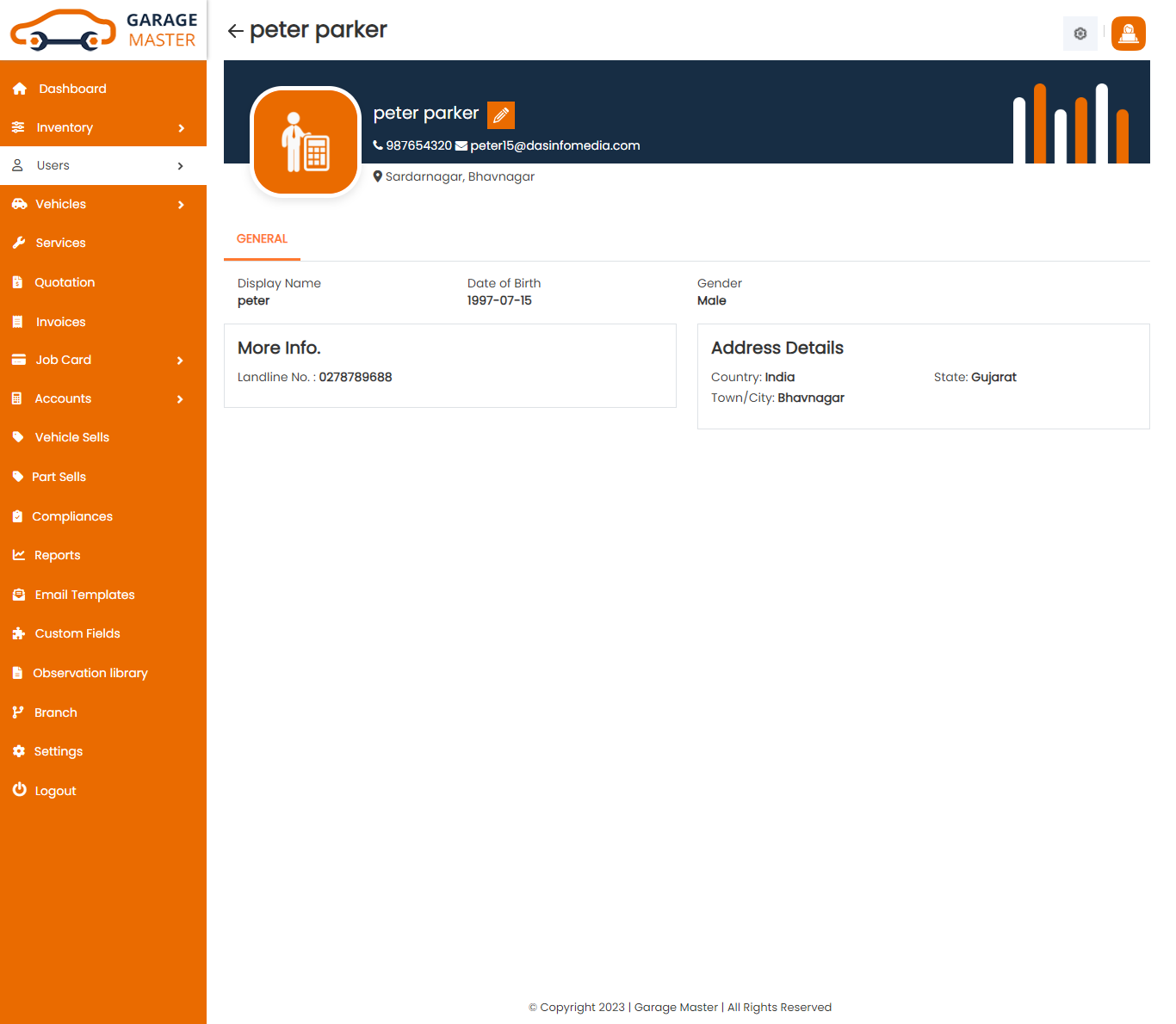Open the Observation library link
The width and height of the screenshot is (1176, 1024).
(x=90, y=673)
